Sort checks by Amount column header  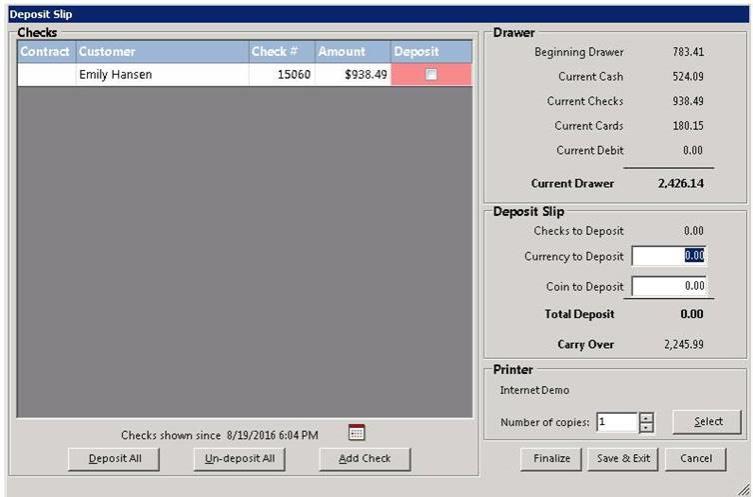(352, 52)
